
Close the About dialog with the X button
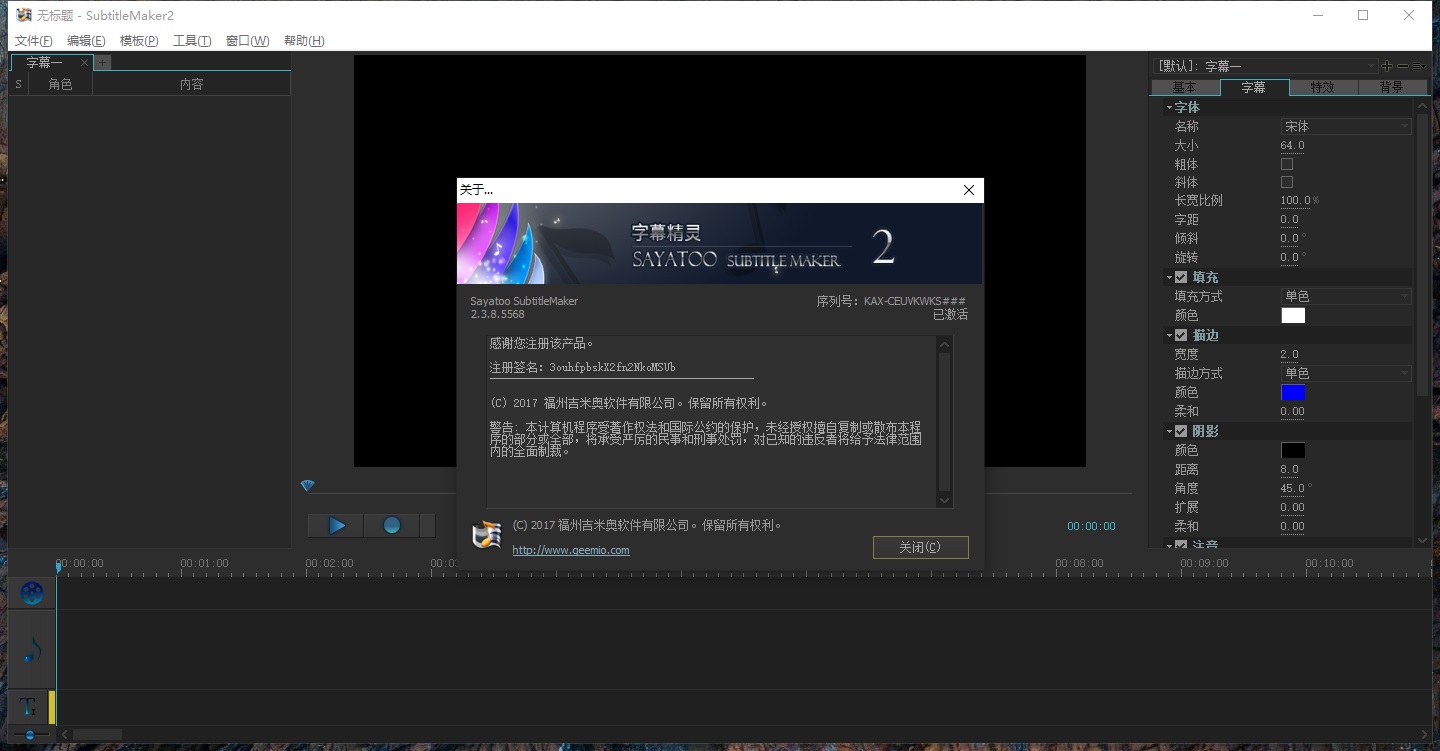click(x=968, y=190)
